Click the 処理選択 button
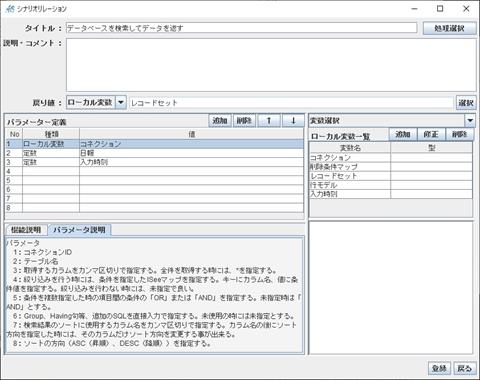 pyautogui.click(x=449, y=28)
